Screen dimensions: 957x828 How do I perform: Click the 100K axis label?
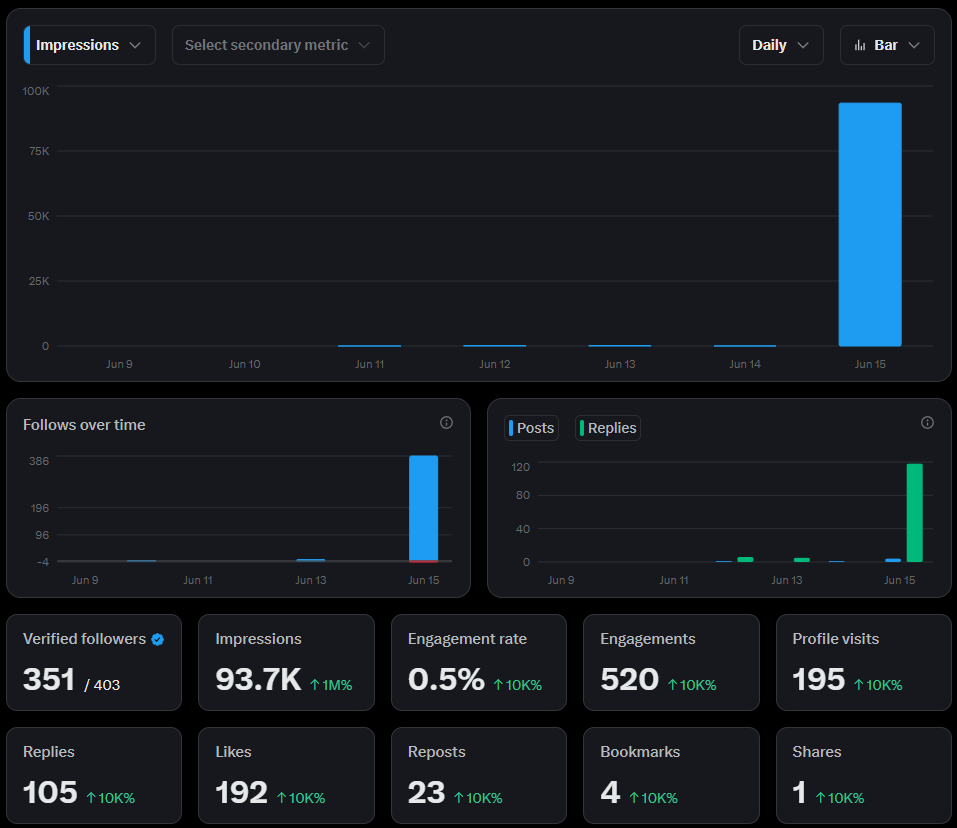tap(35, 91)
